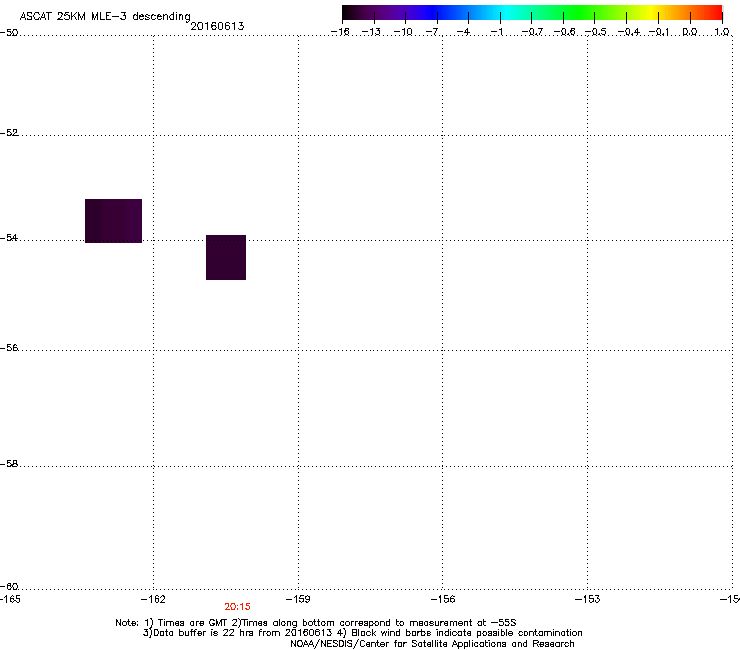Click the -4 color bar label
The width and height of the screenshot is (740, 650).
(x=463, y=32)
